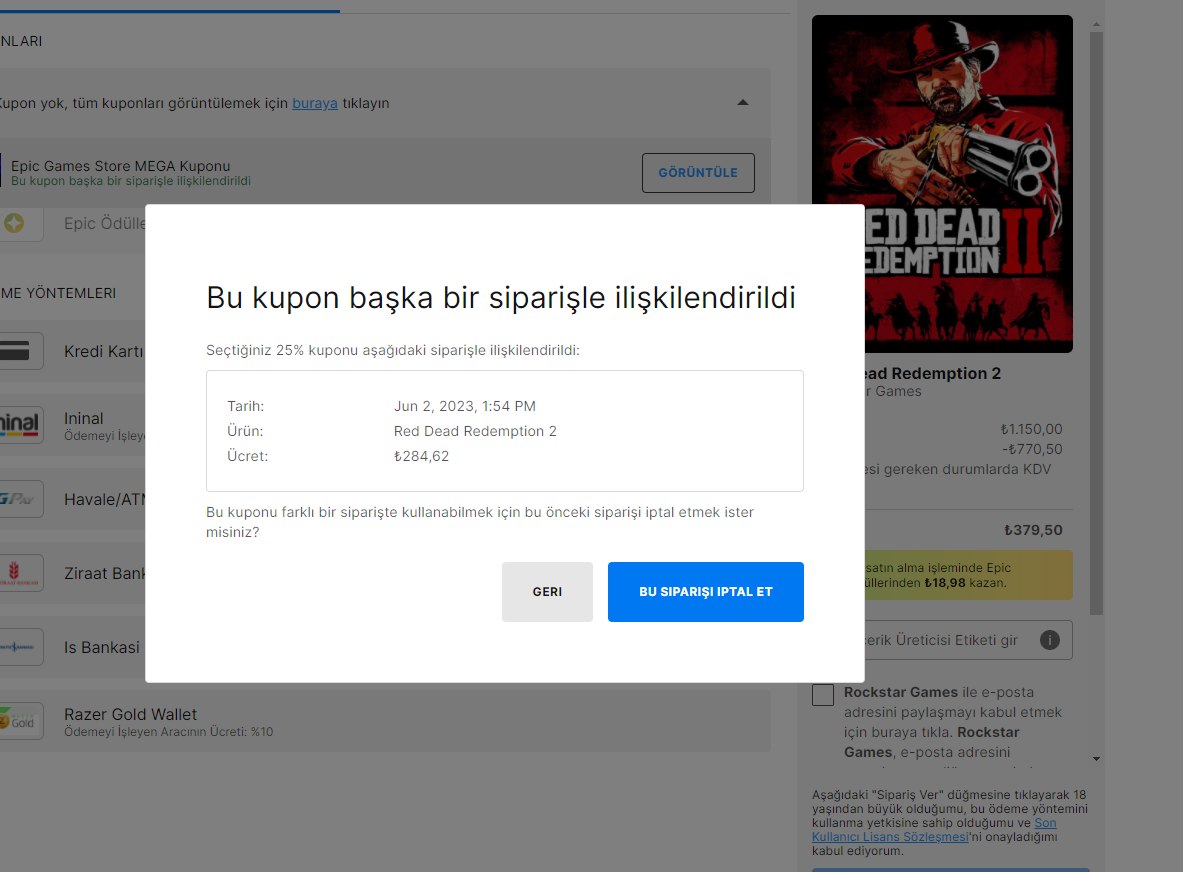Click the base price ₺1.150,00
Screen dimensions: 1183x872
[x=1031, y=428]
